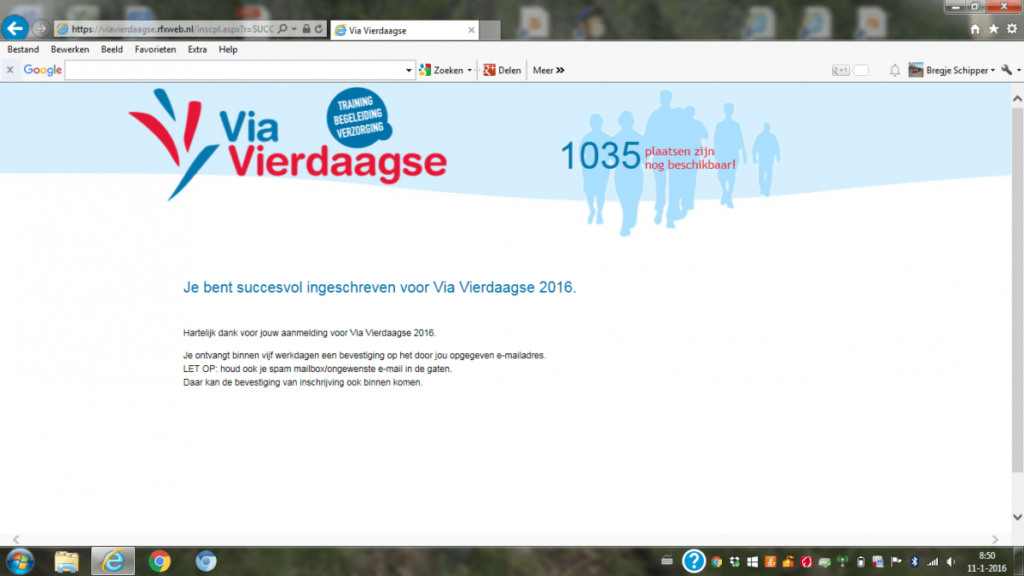Open the Extra menu
This screenshot has width=1024, height=576.
197,49
